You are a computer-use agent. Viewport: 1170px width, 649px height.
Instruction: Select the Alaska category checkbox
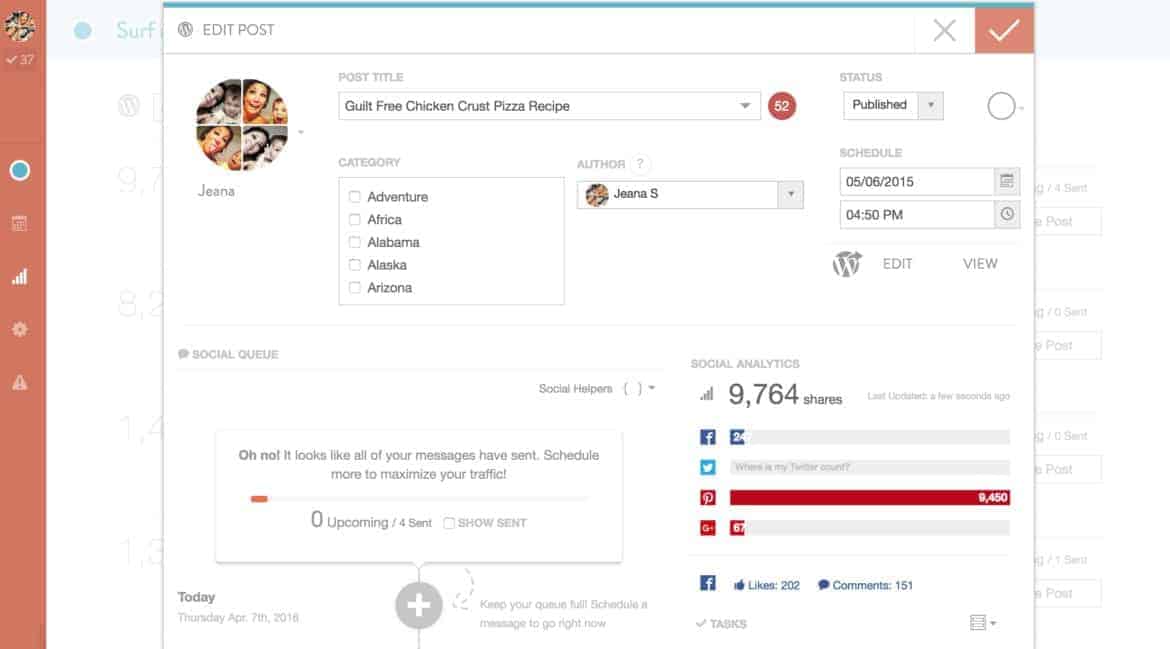(x=354, y=265)
